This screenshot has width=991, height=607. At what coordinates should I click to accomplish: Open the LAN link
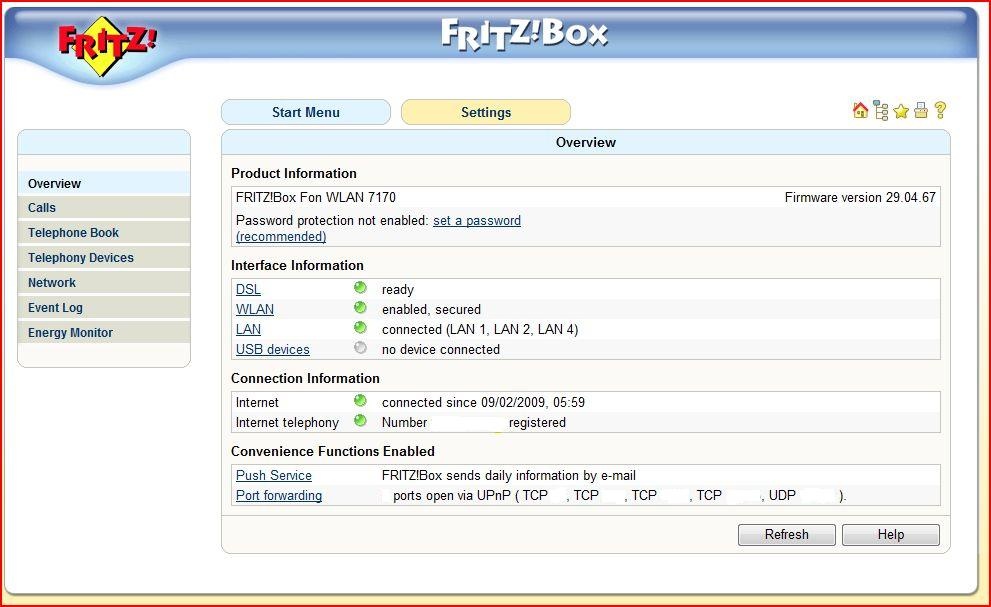(248, 329)
